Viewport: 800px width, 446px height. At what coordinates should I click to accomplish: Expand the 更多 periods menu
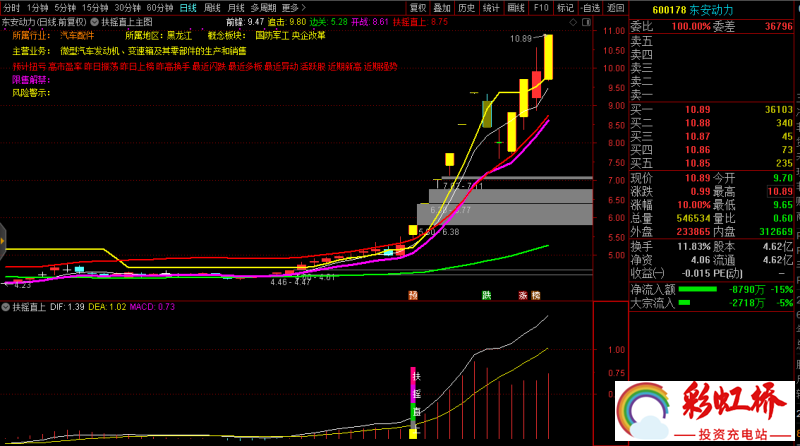pyautogui.click(x=293, y=8)
